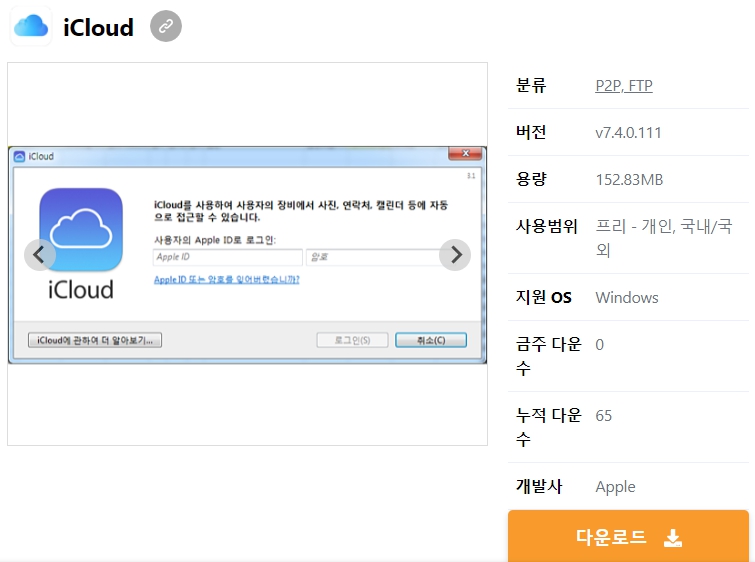
Task: Click the cumulative downloads value 65
Action: [x=603, y=416]
